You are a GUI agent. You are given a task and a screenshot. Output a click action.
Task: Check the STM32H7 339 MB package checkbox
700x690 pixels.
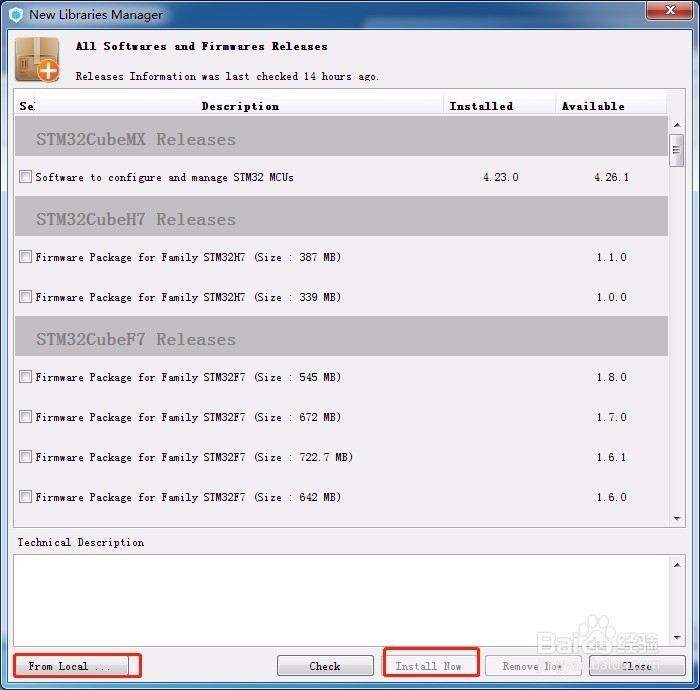[25, 297]
